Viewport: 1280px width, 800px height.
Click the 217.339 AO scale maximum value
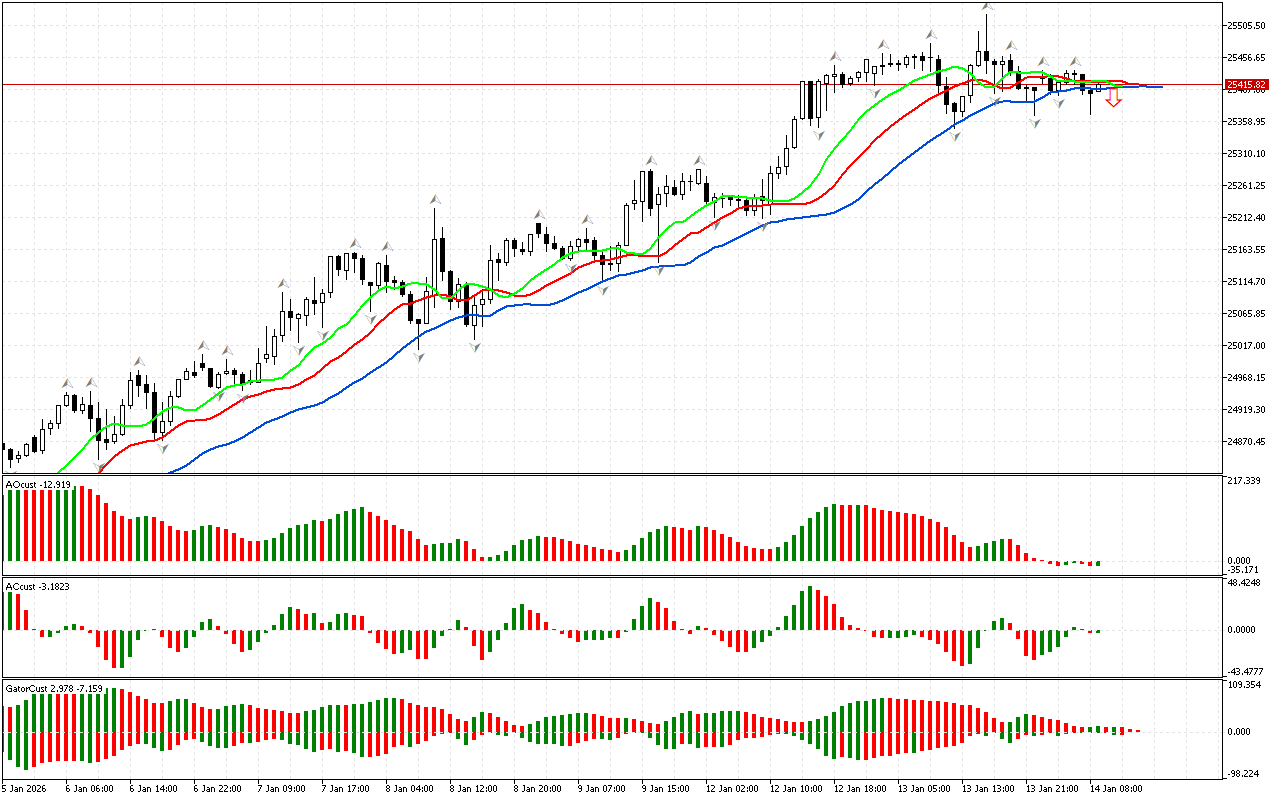(1243, 481)
